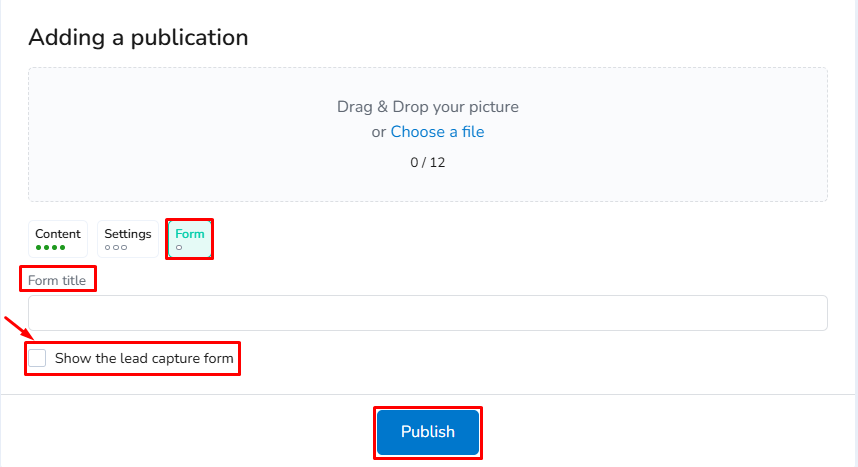Click the three circles under Settings

[x=116, y=247]
